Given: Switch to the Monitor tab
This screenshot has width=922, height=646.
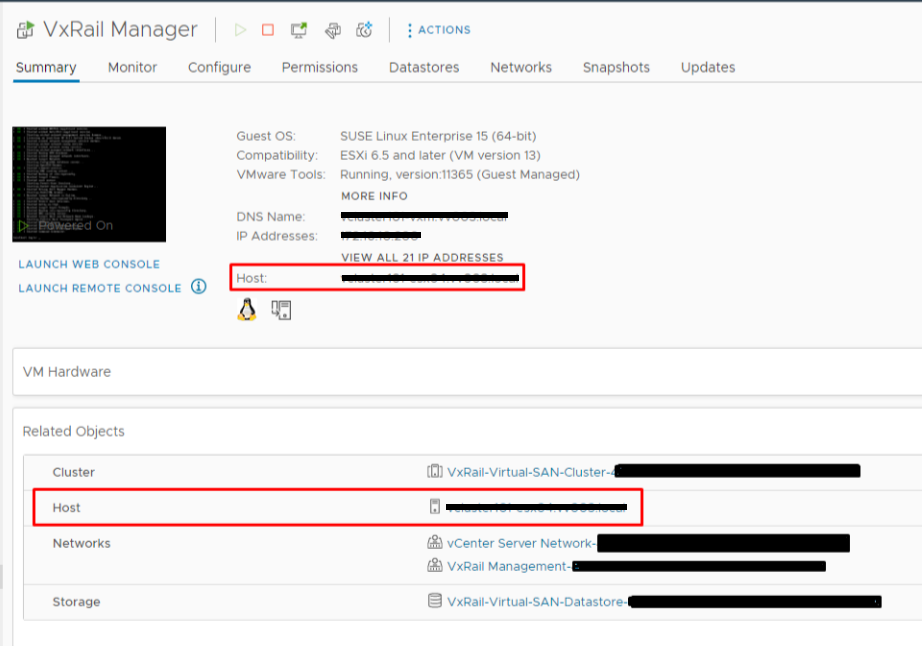Looking at the screenshot, I should 132,67.
